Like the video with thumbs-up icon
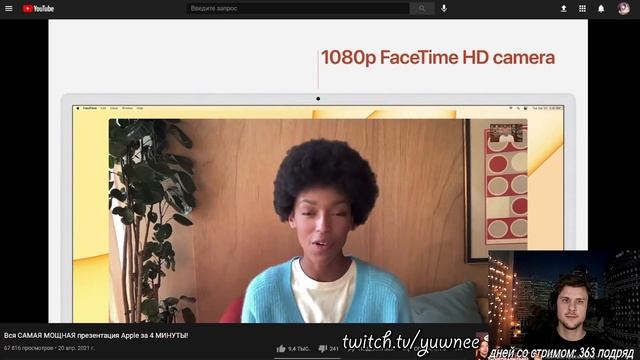This screenshot has width=640, height=360. point(281,349)
